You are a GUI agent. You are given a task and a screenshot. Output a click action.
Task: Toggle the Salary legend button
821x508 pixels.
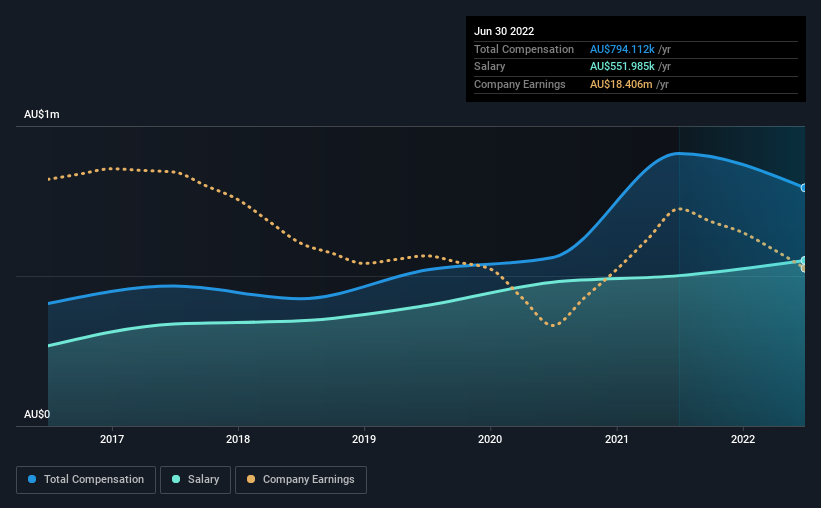pos(195,480)
